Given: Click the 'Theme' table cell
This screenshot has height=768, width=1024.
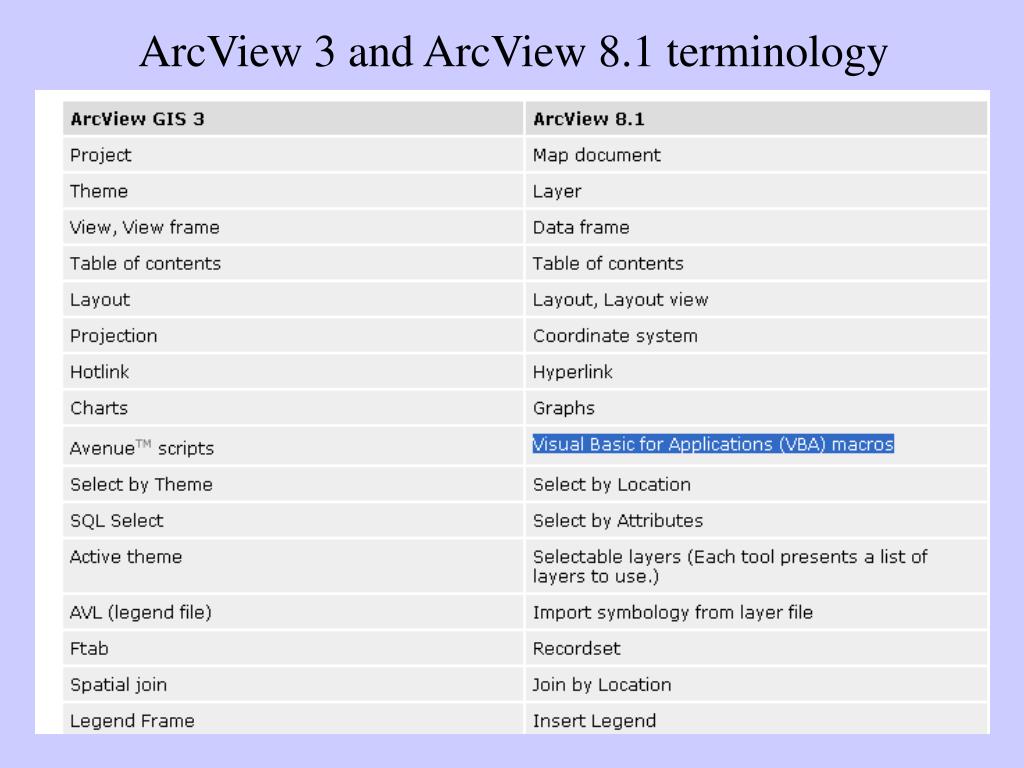Looking at the screenshot, I should tap(293, 191).
